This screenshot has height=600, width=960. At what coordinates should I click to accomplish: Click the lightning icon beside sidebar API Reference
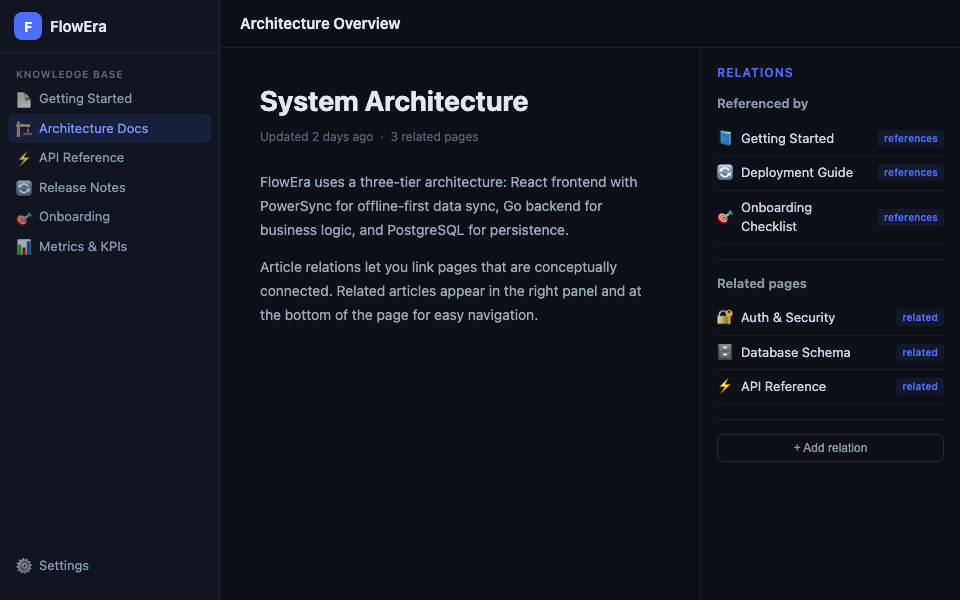pos(24,158)
